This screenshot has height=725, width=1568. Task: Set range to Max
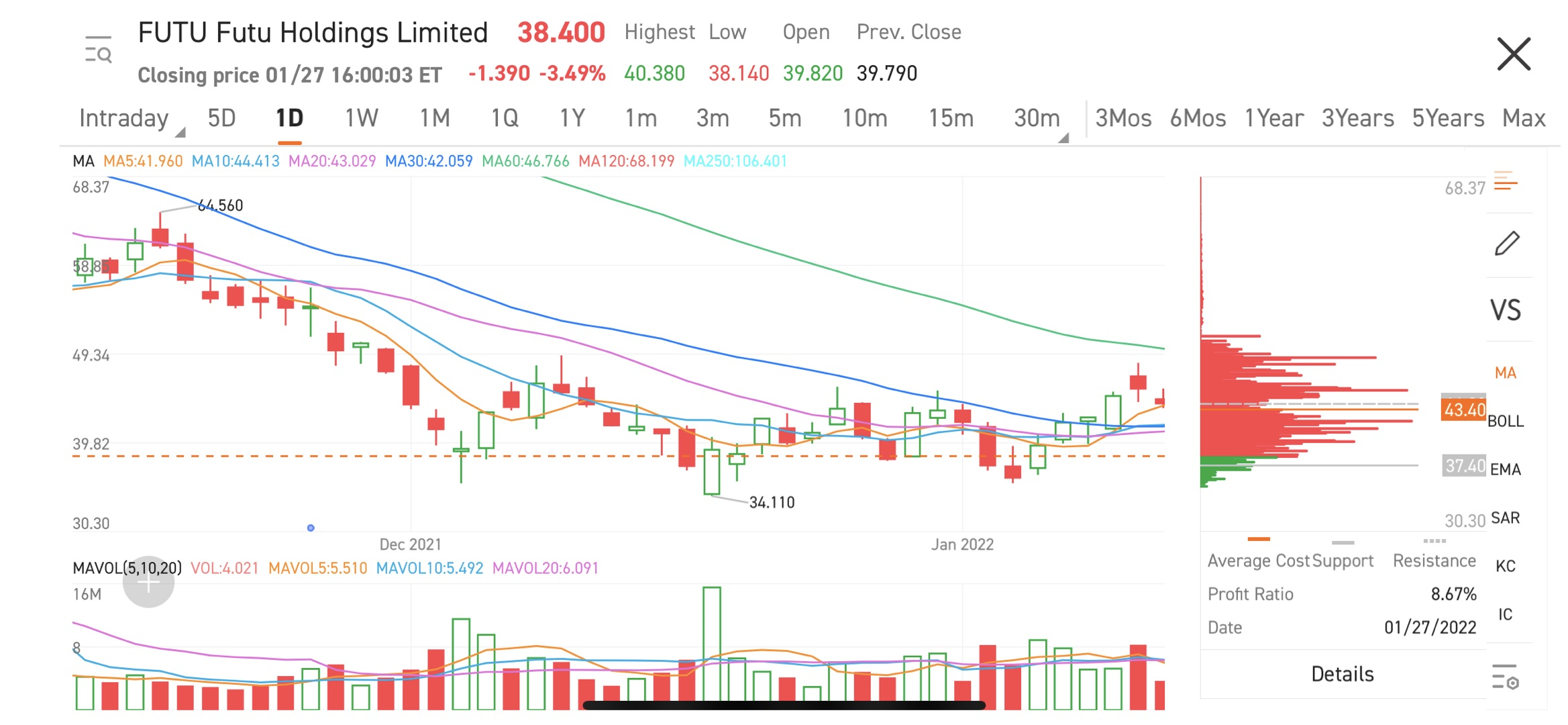(x=1524, y=118)
